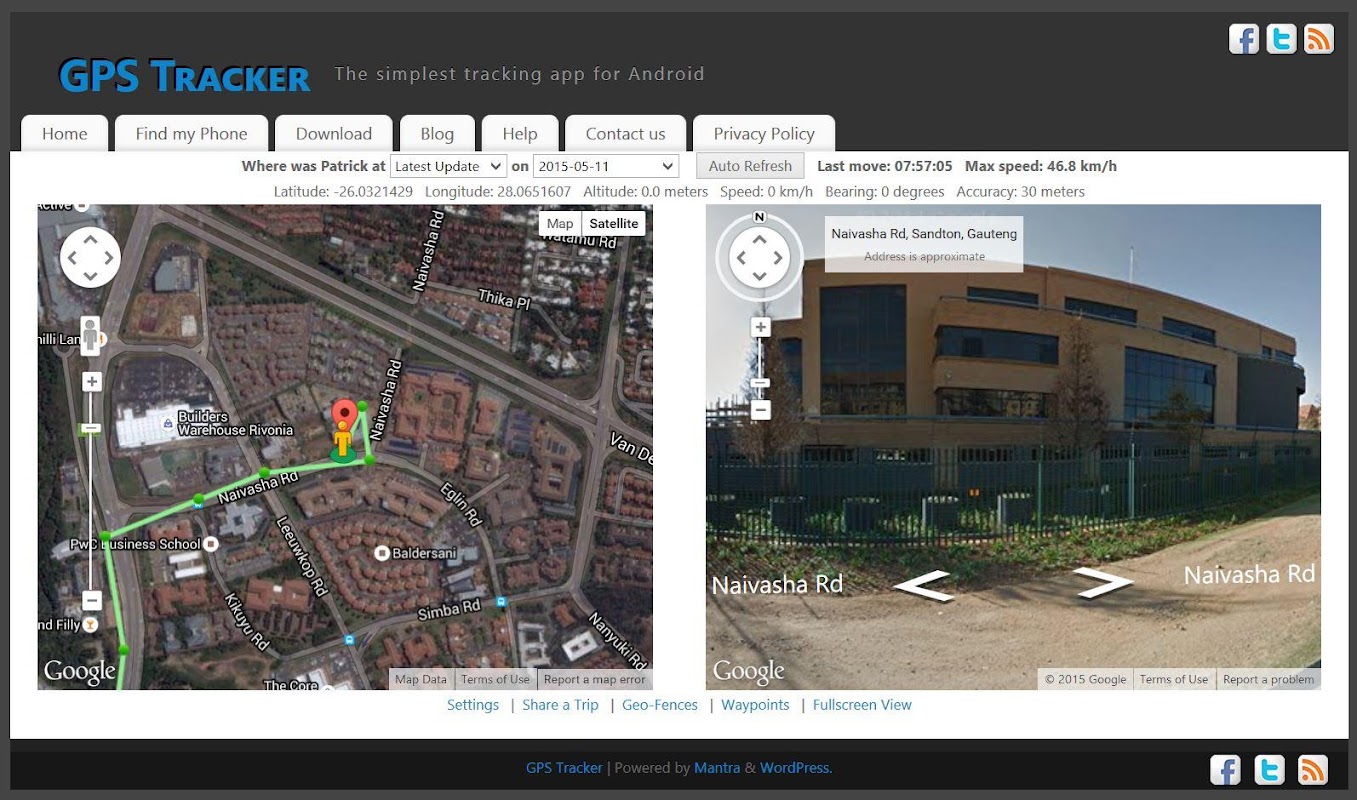Click the GPS Tracker site logo

point(185,76)
